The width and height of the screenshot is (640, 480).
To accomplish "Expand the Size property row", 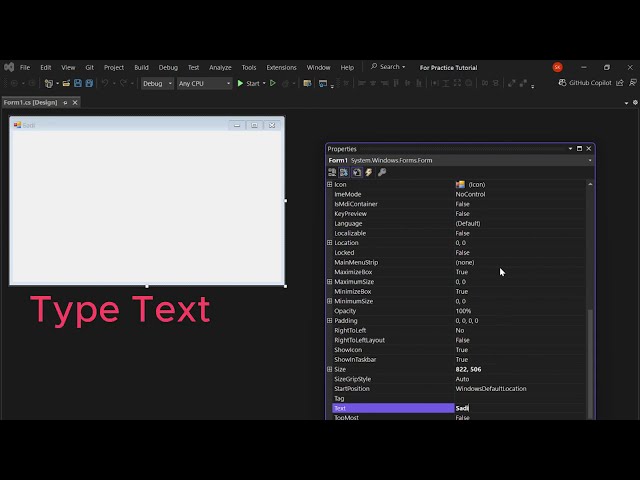I will pyautogui.click(x=329, y=369).
